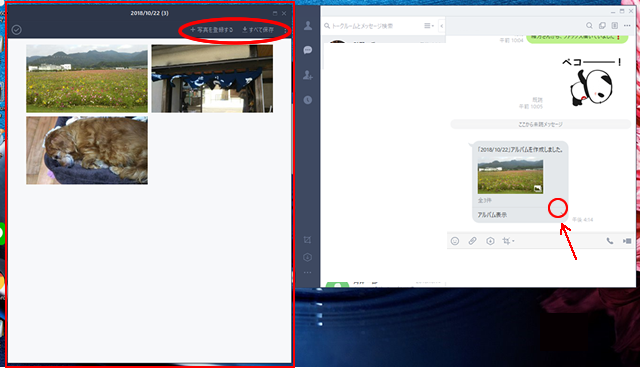This screenshot has height=368, width=640.
Task: Search in chat with magnifier icon
Action: 589,26
